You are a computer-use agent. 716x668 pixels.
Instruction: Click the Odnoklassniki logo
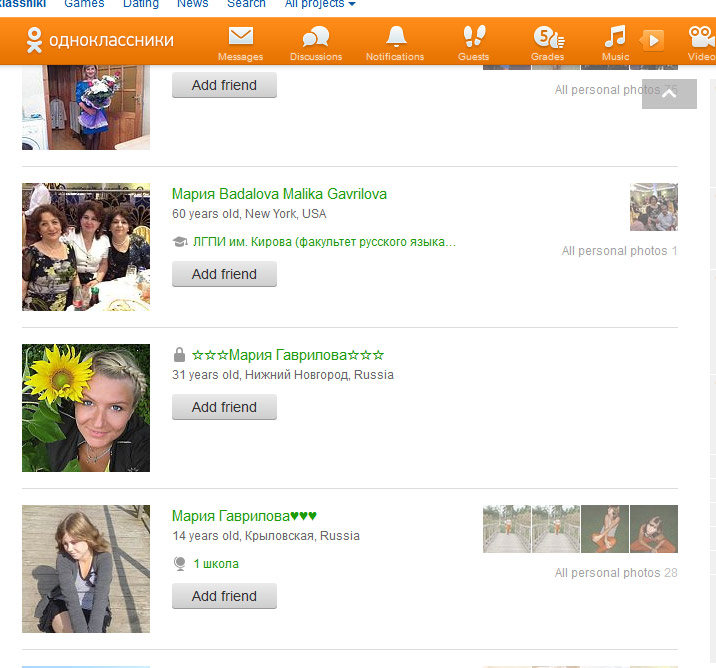click(x=100, y=41)
